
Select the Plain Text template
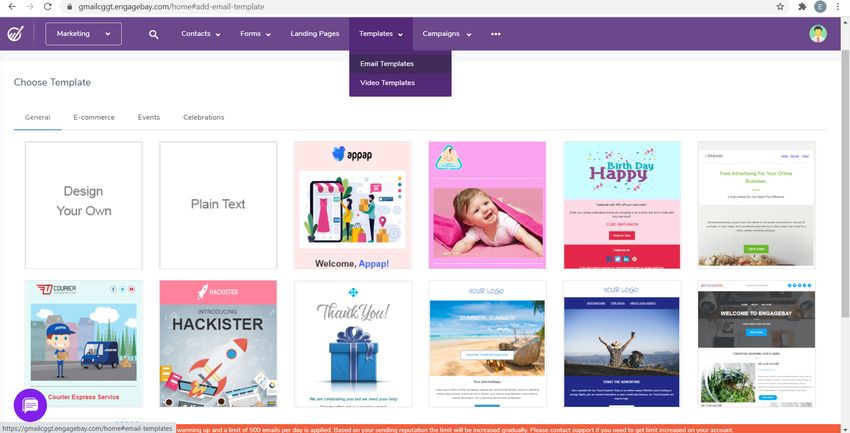point(218,205)
